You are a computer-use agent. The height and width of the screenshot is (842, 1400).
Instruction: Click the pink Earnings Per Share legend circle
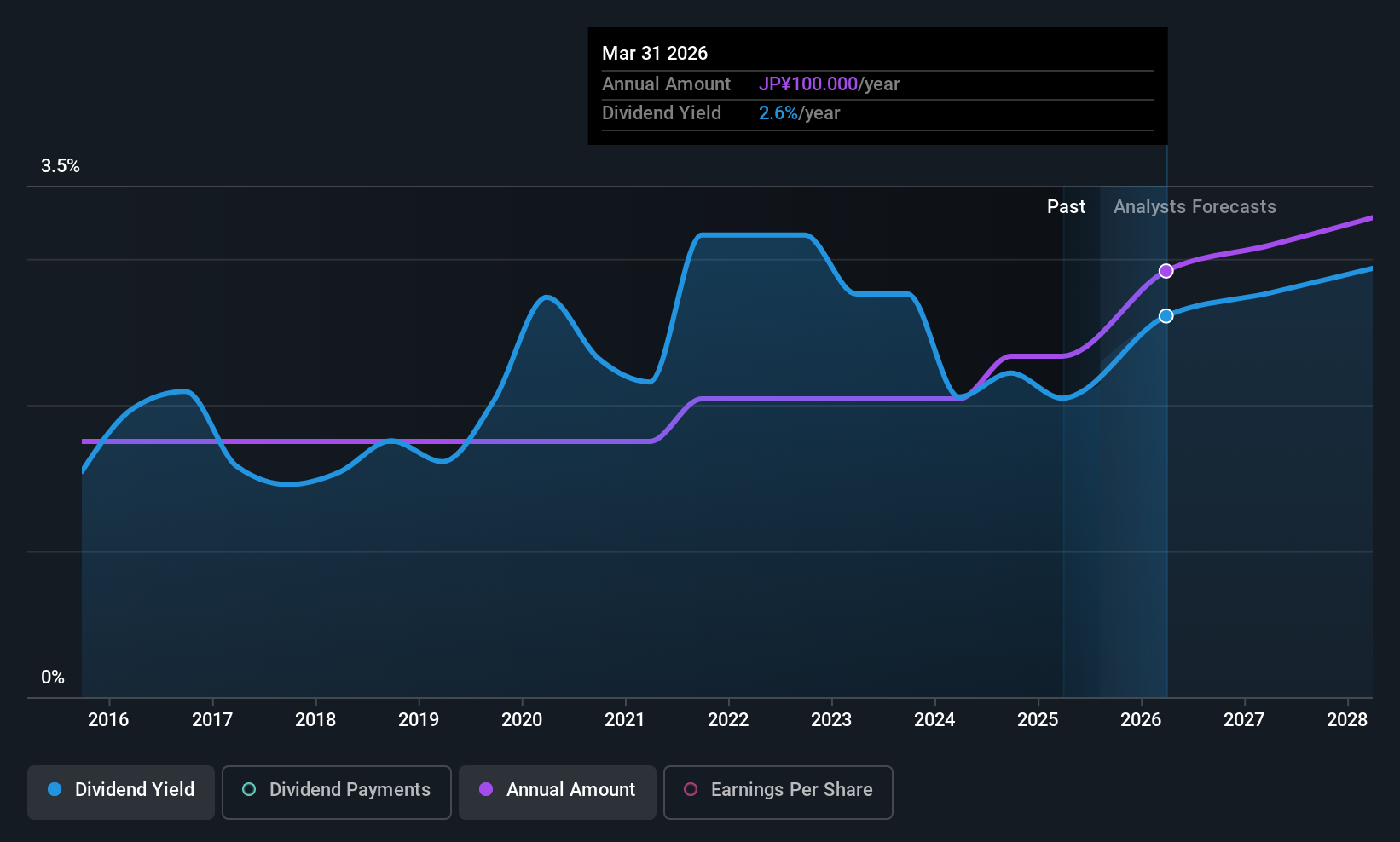coord(691,789)
